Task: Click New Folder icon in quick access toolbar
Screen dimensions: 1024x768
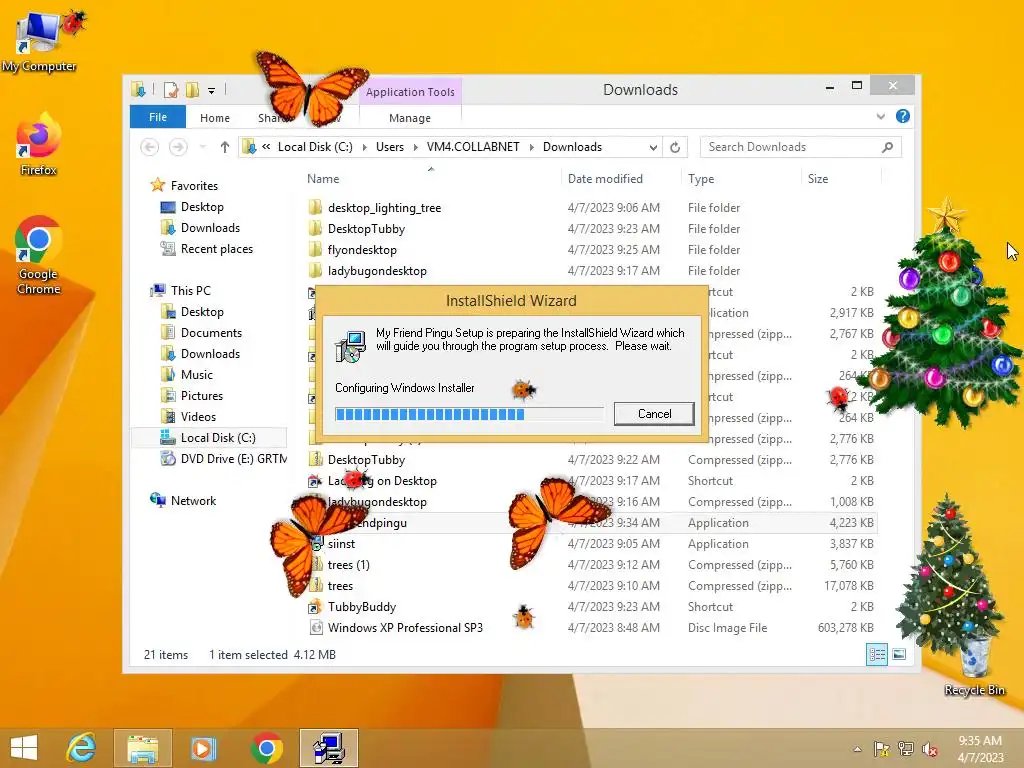Action: (193, 89)
